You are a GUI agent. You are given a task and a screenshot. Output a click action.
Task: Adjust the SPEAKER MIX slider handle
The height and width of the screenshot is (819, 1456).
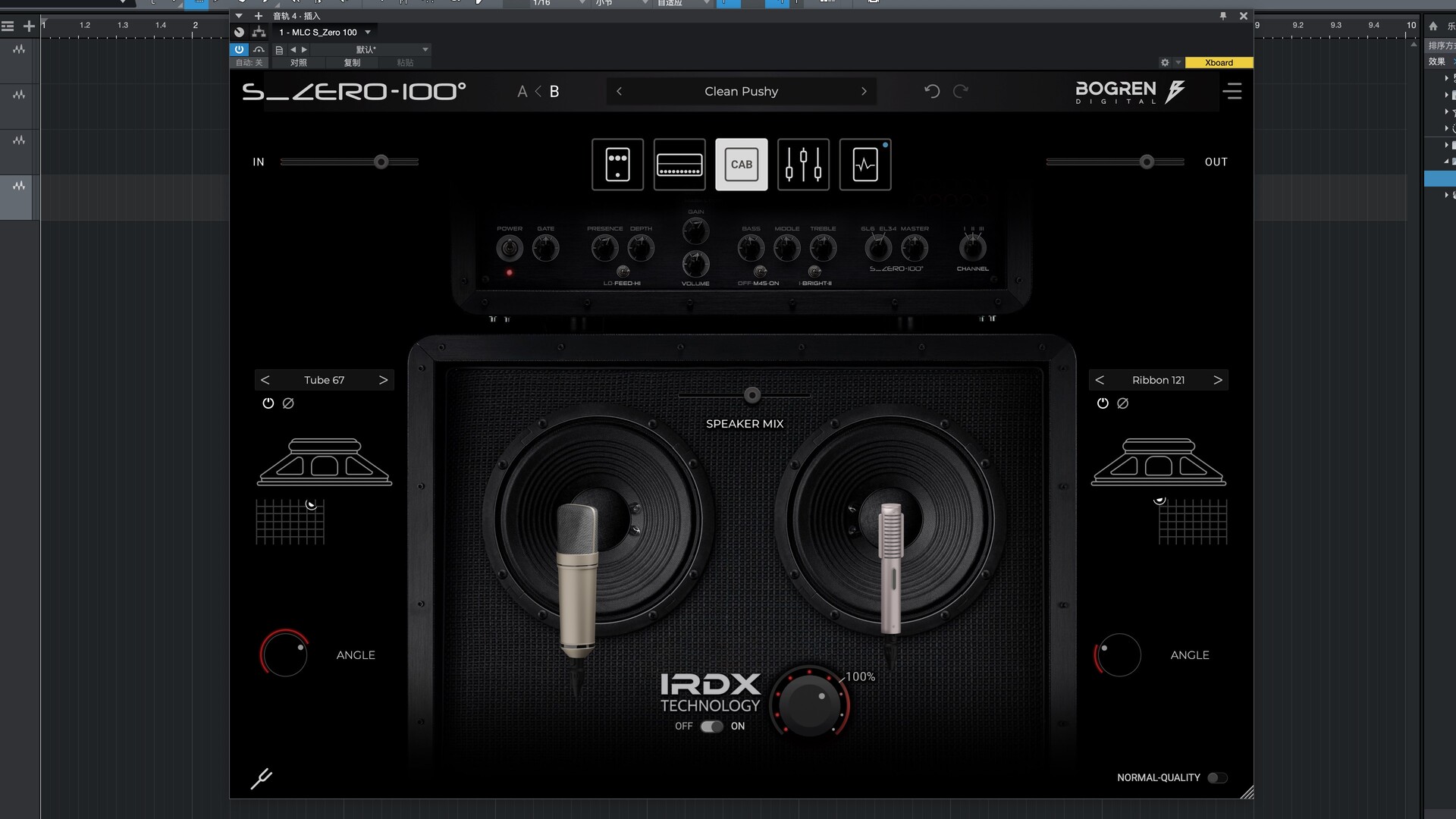[752, 395]
